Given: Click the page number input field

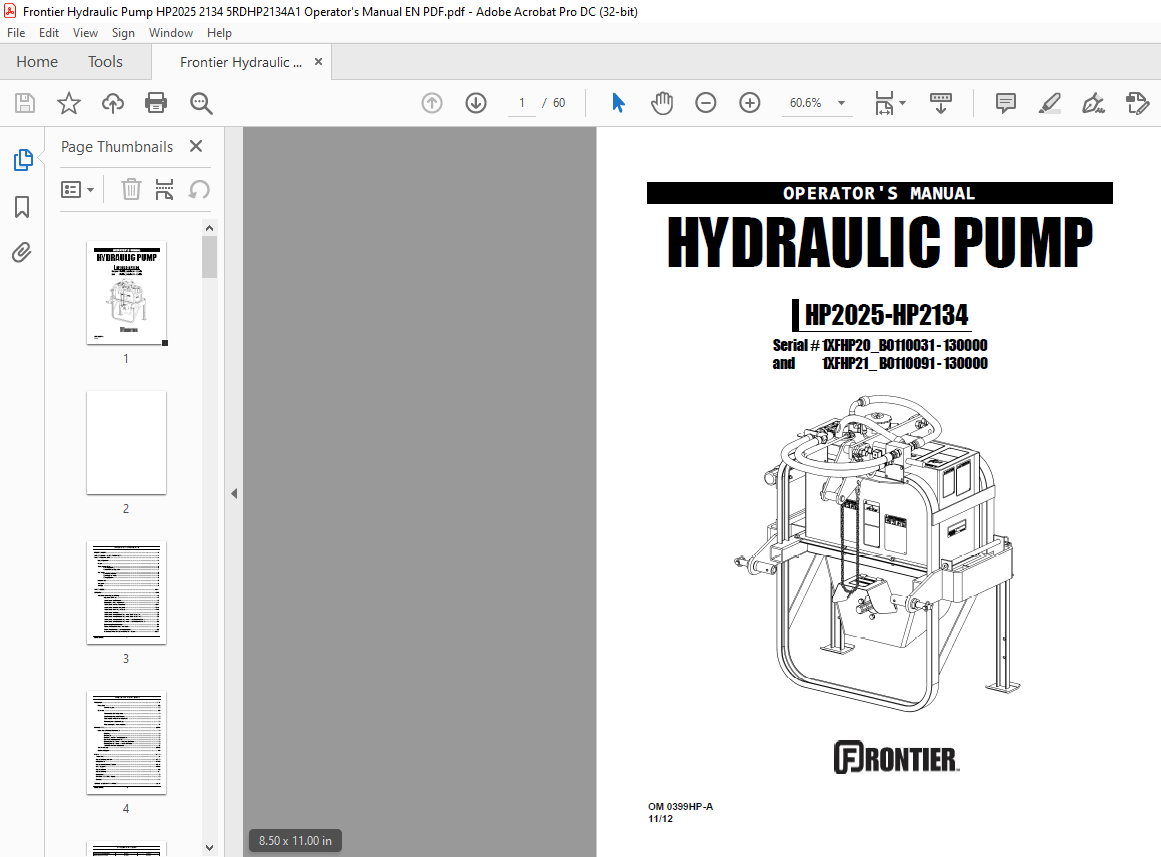Looking at the screenshot, I should point(522,103).
